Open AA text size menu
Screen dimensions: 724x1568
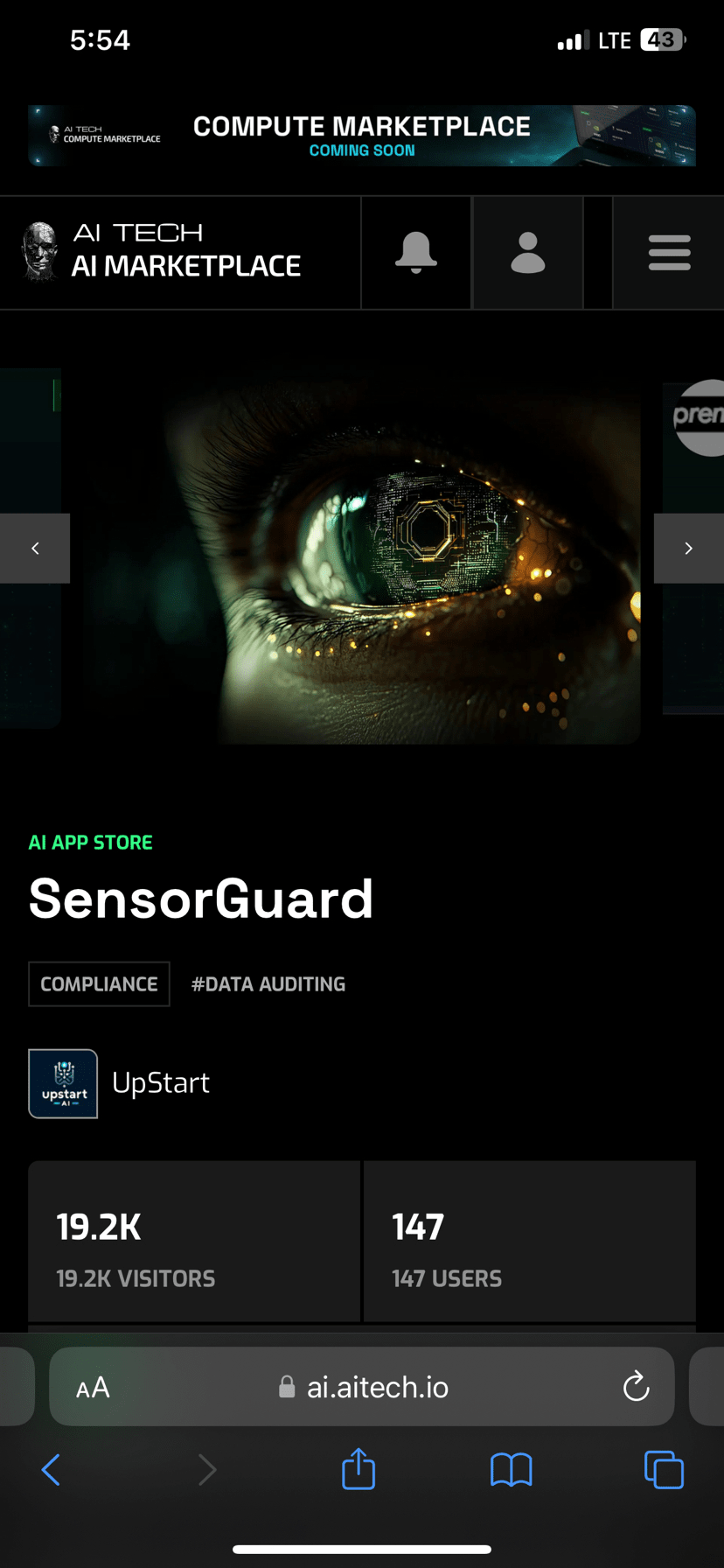coord(93,1388)
